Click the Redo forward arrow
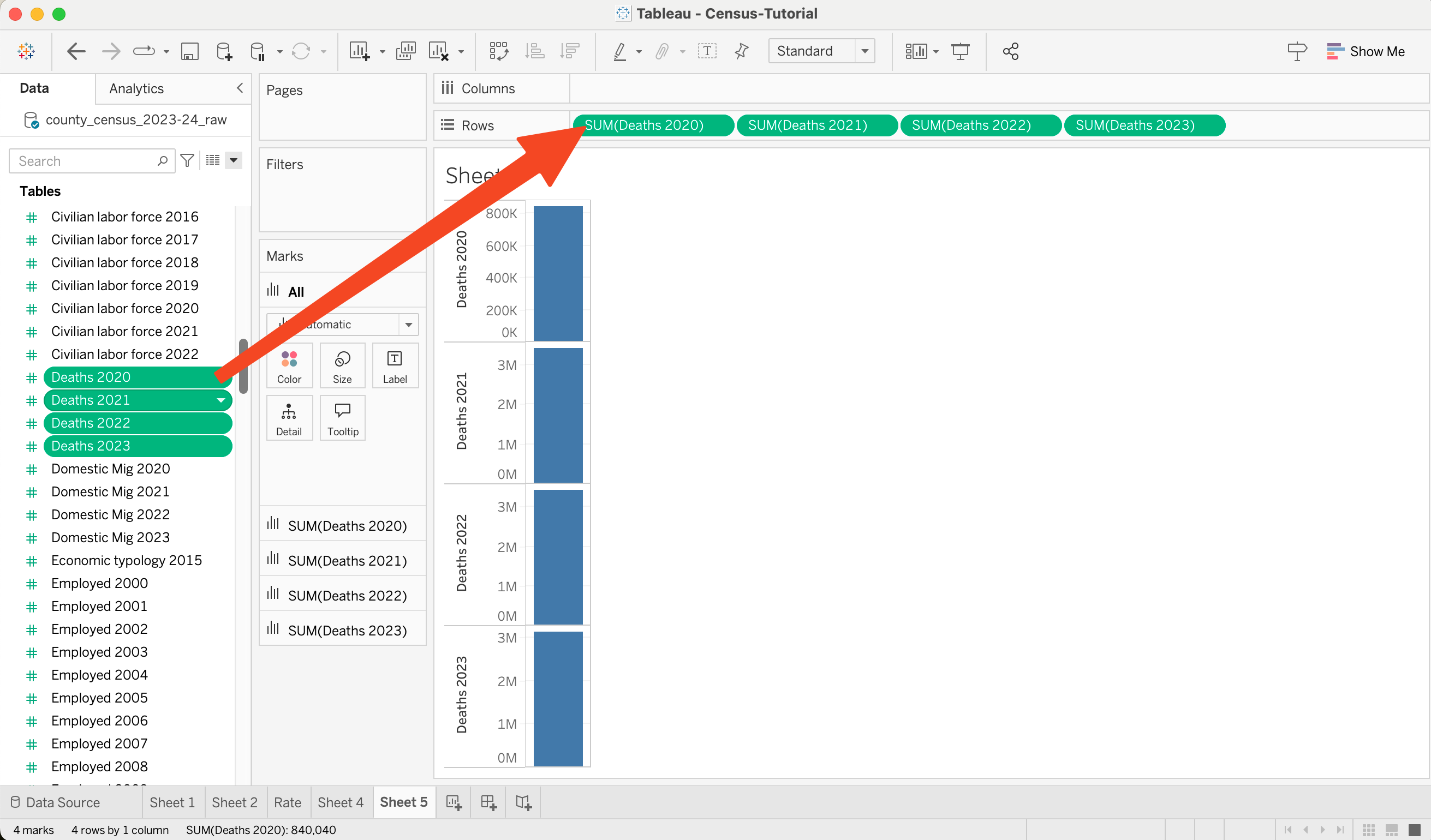 point(111,51)
